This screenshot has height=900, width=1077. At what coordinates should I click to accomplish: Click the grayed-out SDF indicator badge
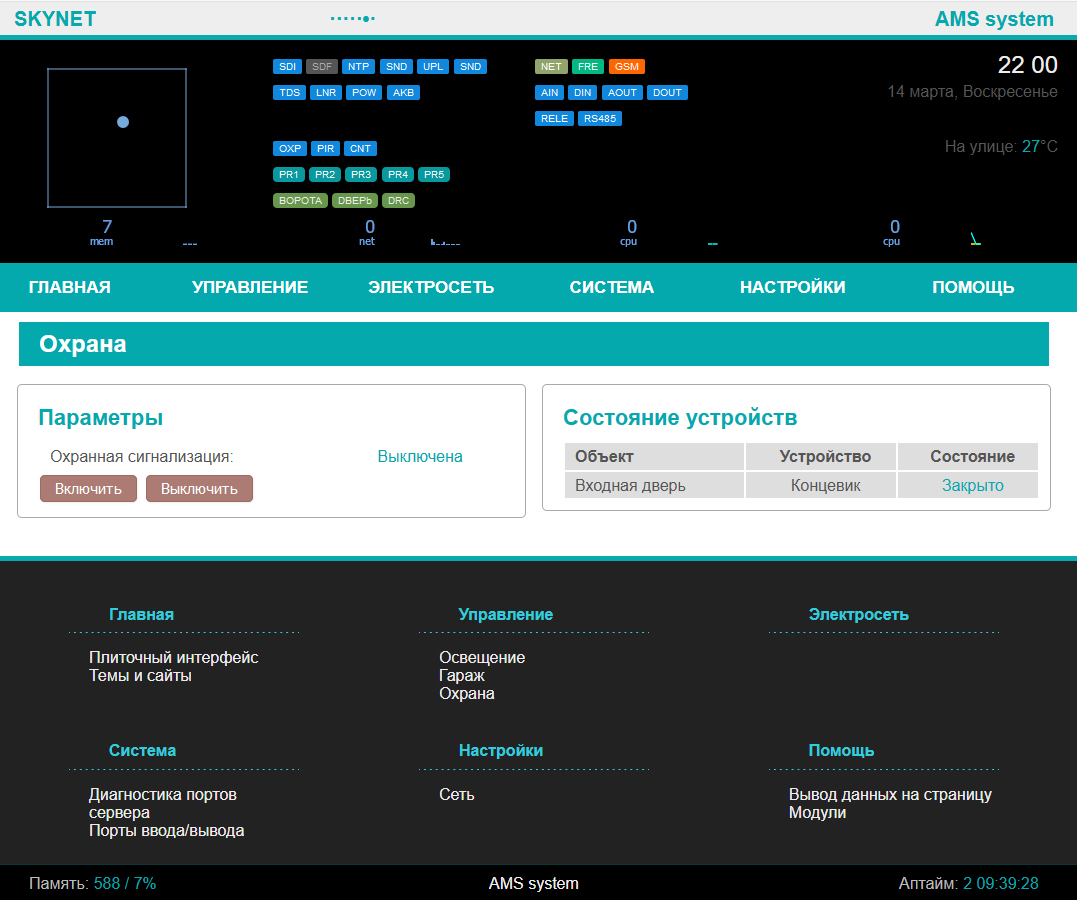pyautogui.click(x=322, y=67)
